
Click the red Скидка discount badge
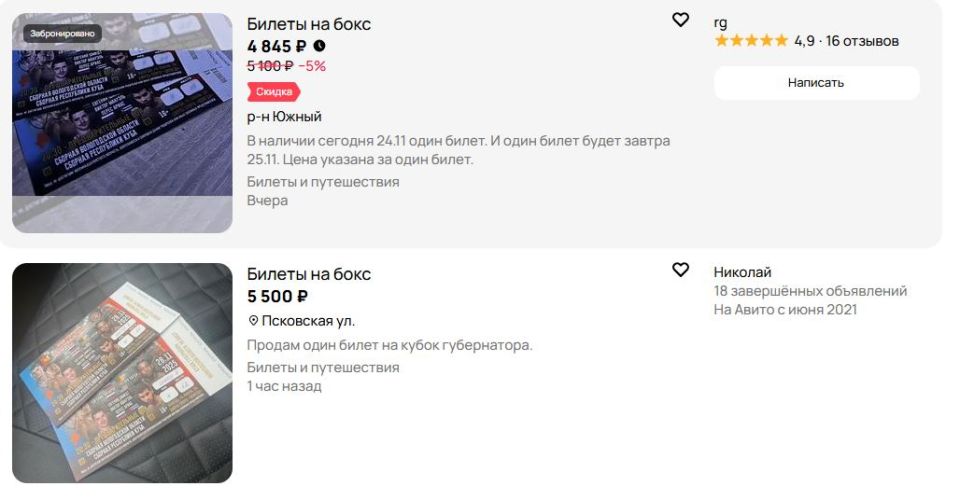point(273,92)
